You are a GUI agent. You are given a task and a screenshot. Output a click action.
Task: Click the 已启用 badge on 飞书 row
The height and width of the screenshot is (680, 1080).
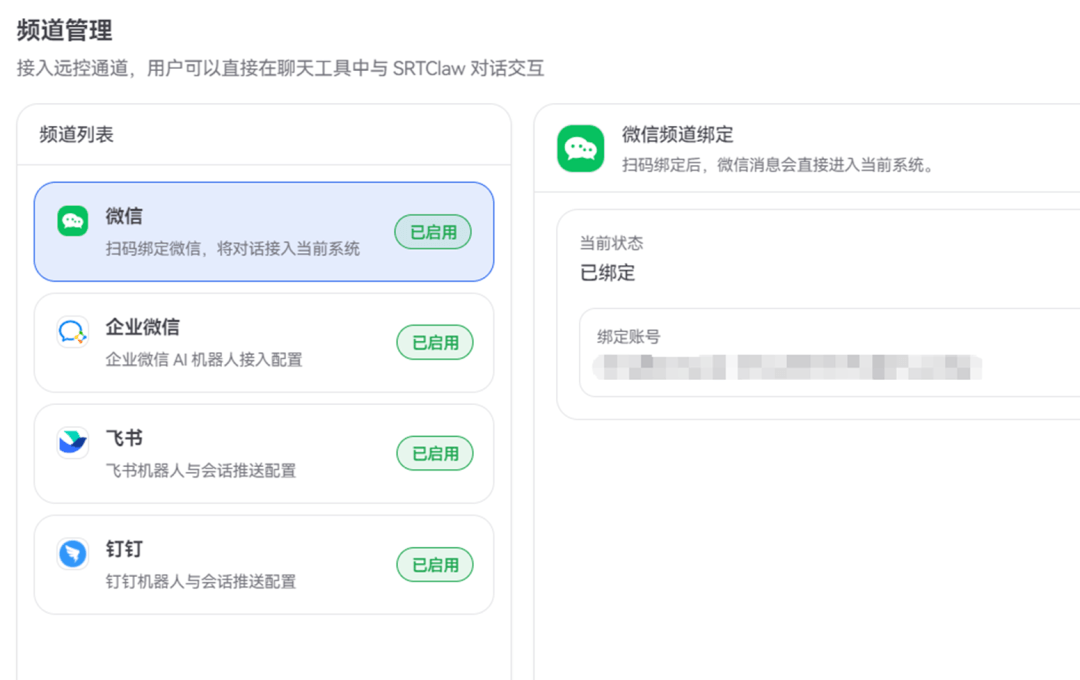tap(435, 454)
